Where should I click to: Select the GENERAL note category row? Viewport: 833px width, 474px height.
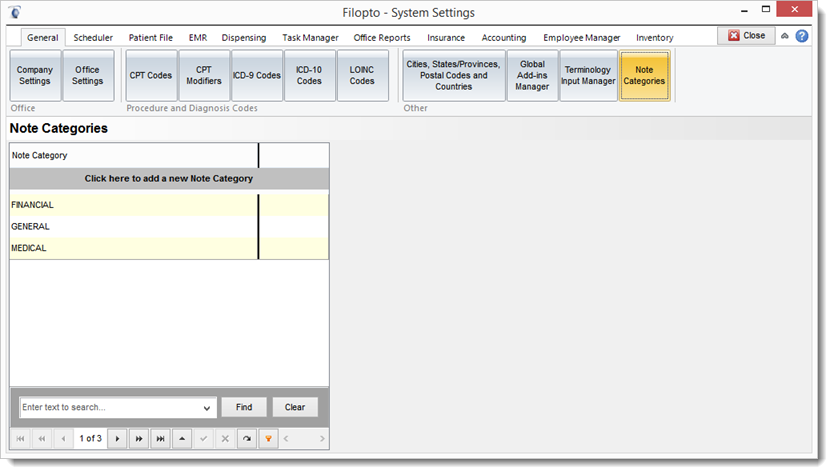(x=169, y=227)
